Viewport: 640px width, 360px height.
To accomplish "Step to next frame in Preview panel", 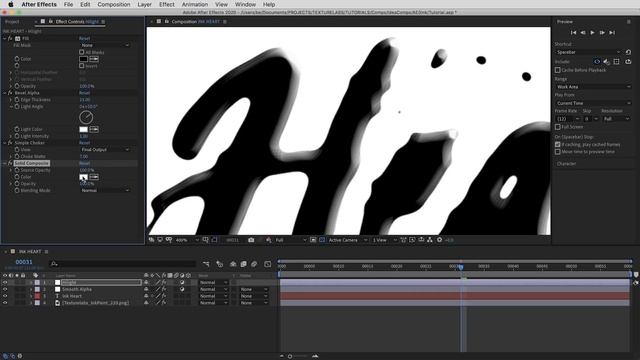I will (x=602, y=33).
